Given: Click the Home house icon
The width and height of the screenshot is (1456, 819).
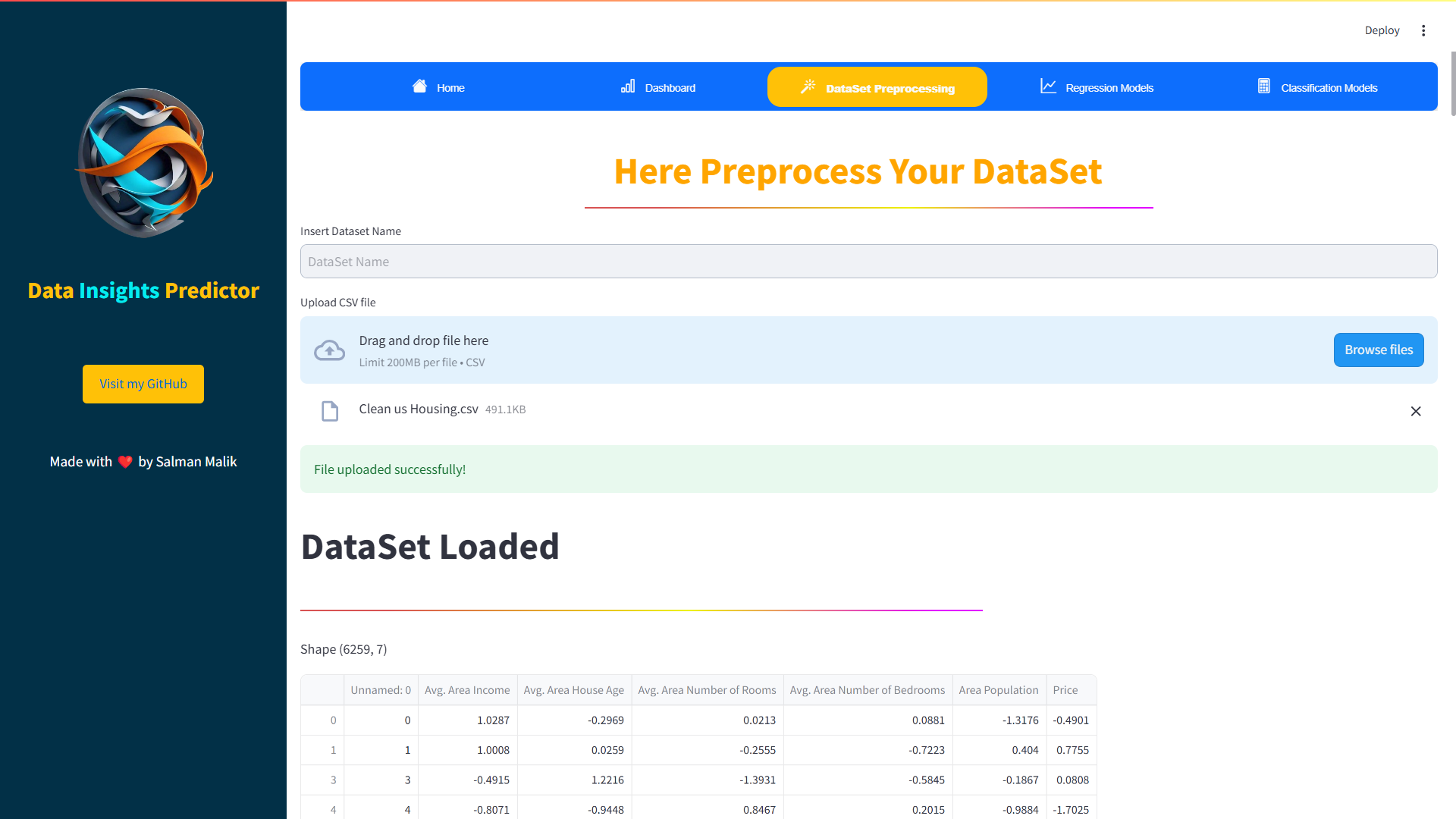Looking at the screenshot, I should [x=419, y=86].
